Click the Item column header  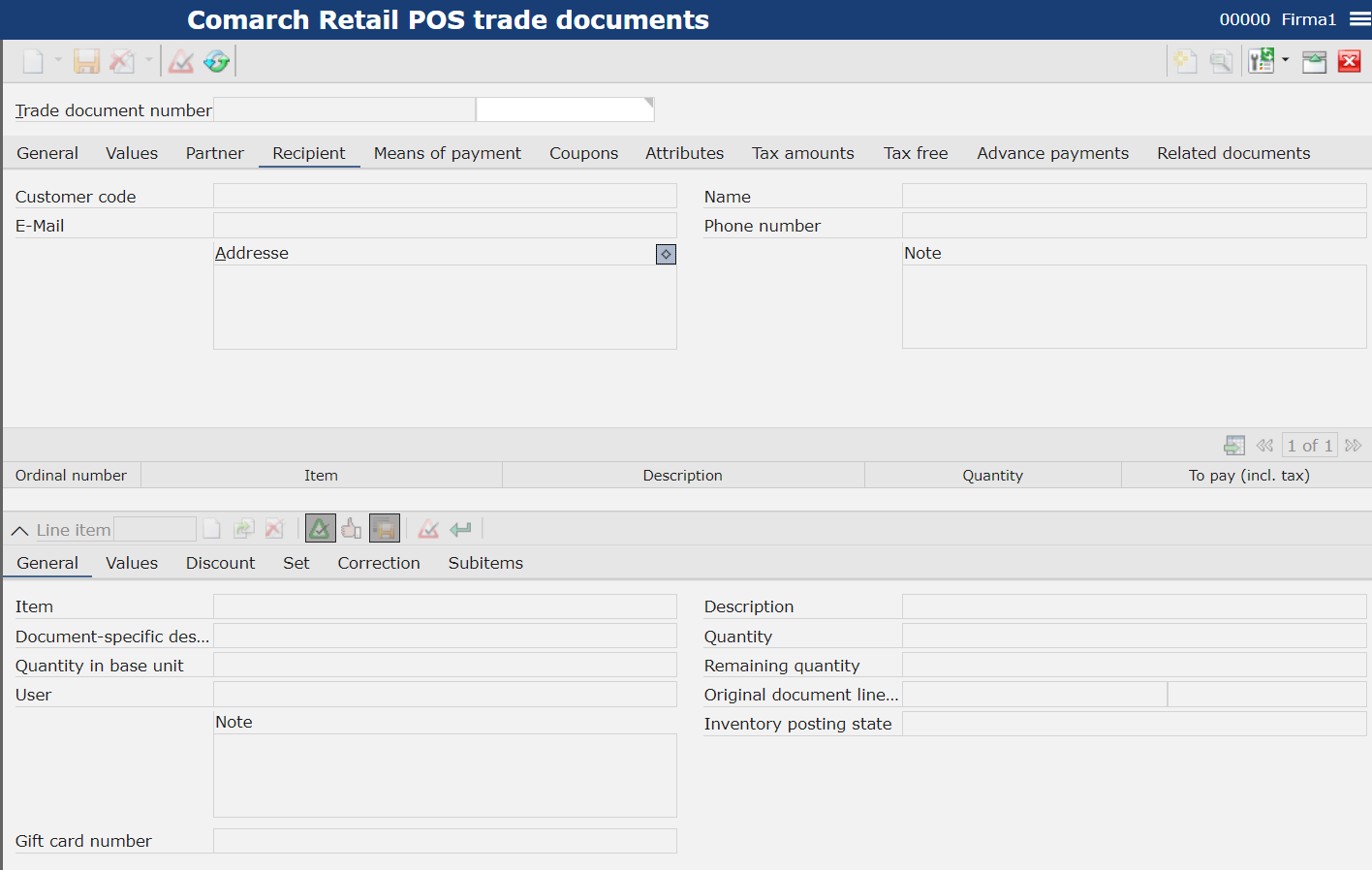click(x=321, y=475)
